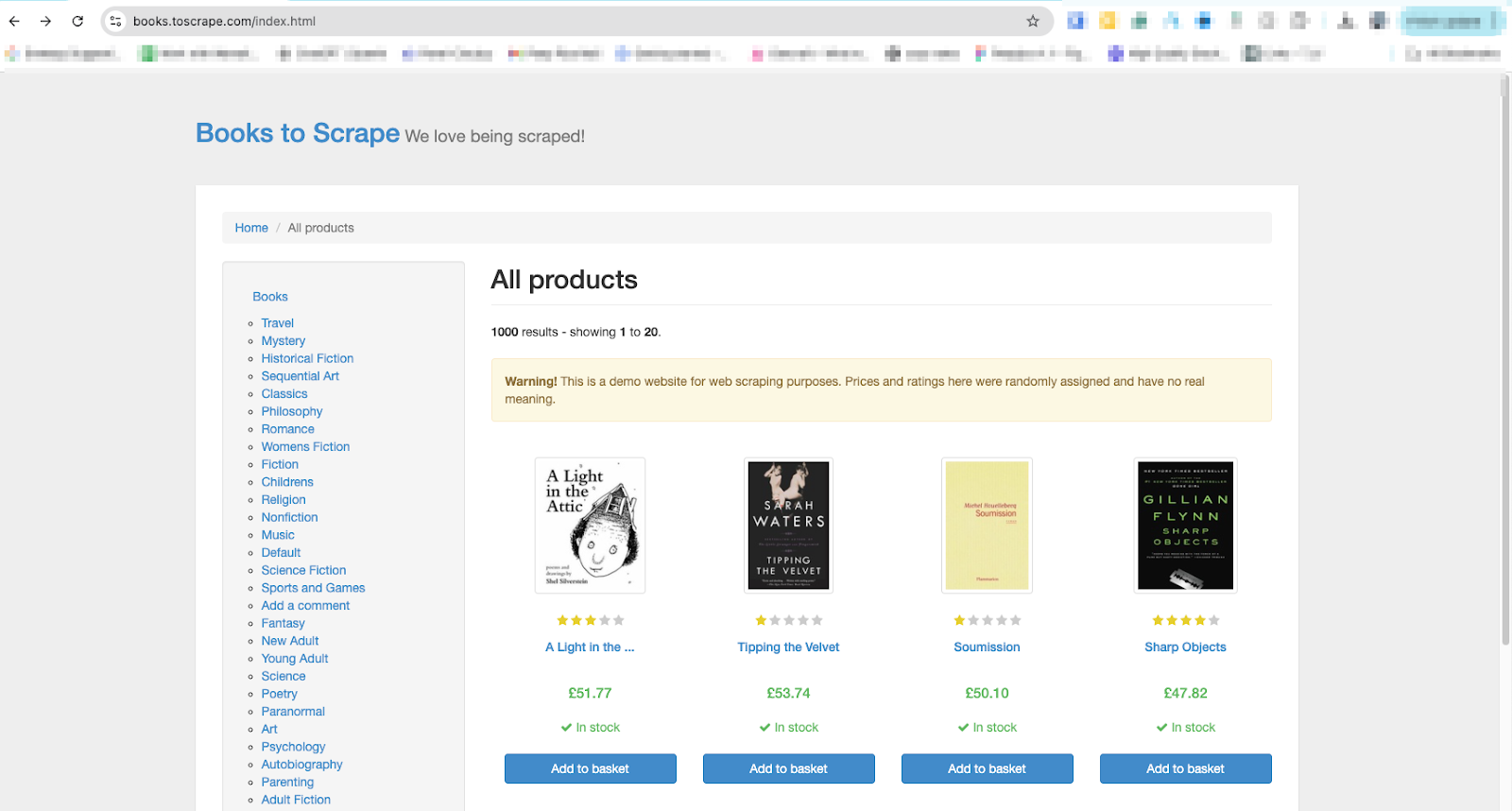Click the browser back arrow
The height and width of the screenshot is (811, 1512).
pyautogui.click(x=14, y=21)
